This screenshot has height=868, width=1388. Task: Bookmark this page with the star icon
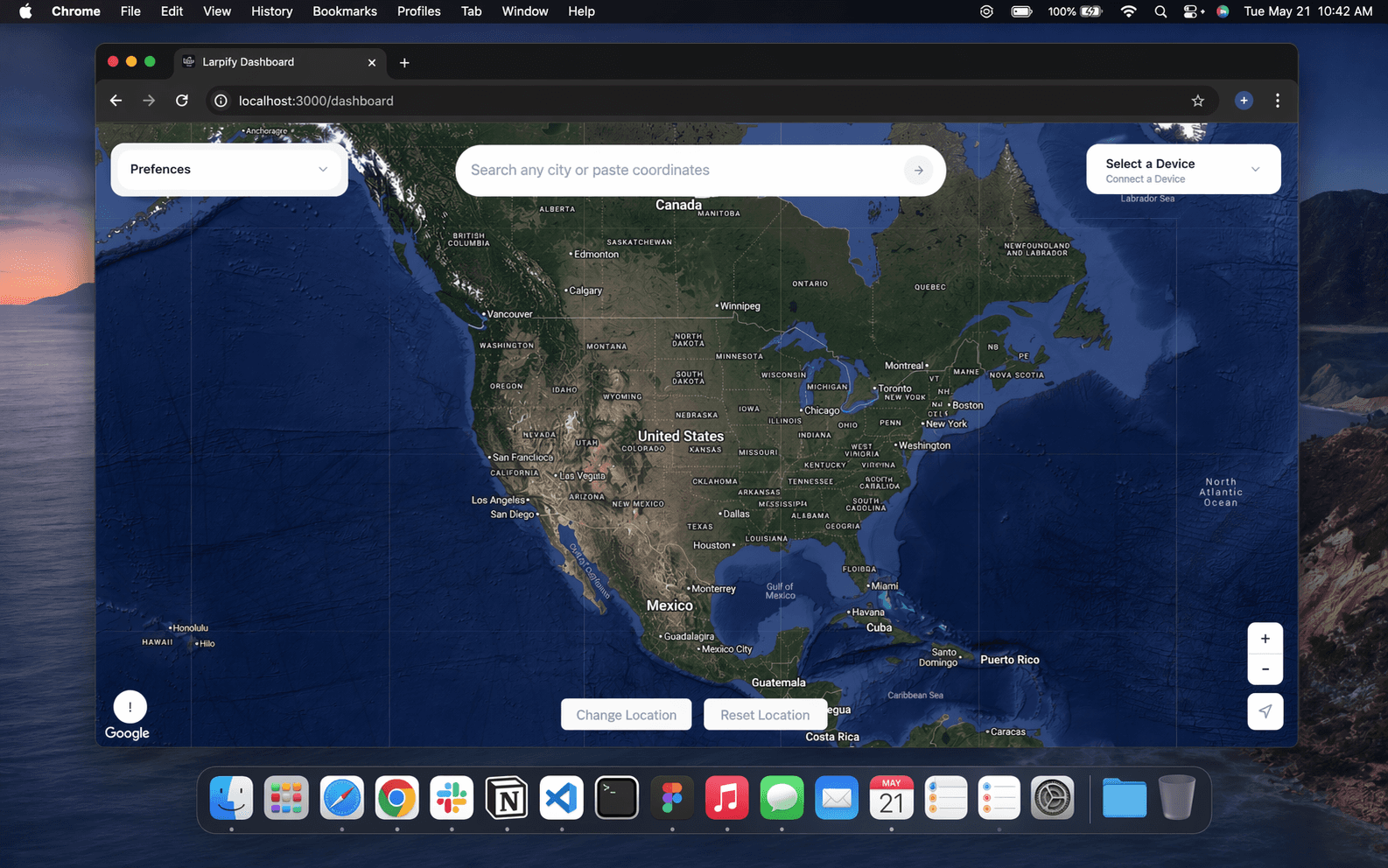pos(1197,101)
